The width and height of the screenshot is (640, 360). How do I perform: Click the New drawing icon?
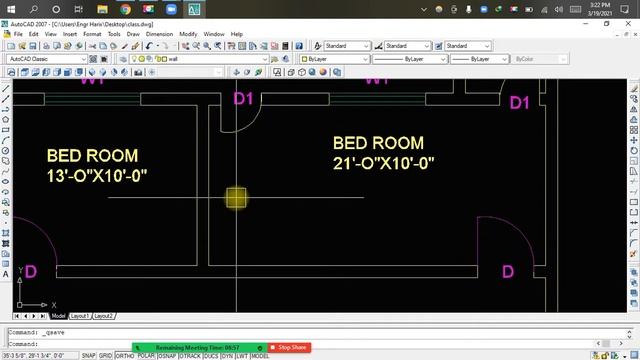[11, 46]
